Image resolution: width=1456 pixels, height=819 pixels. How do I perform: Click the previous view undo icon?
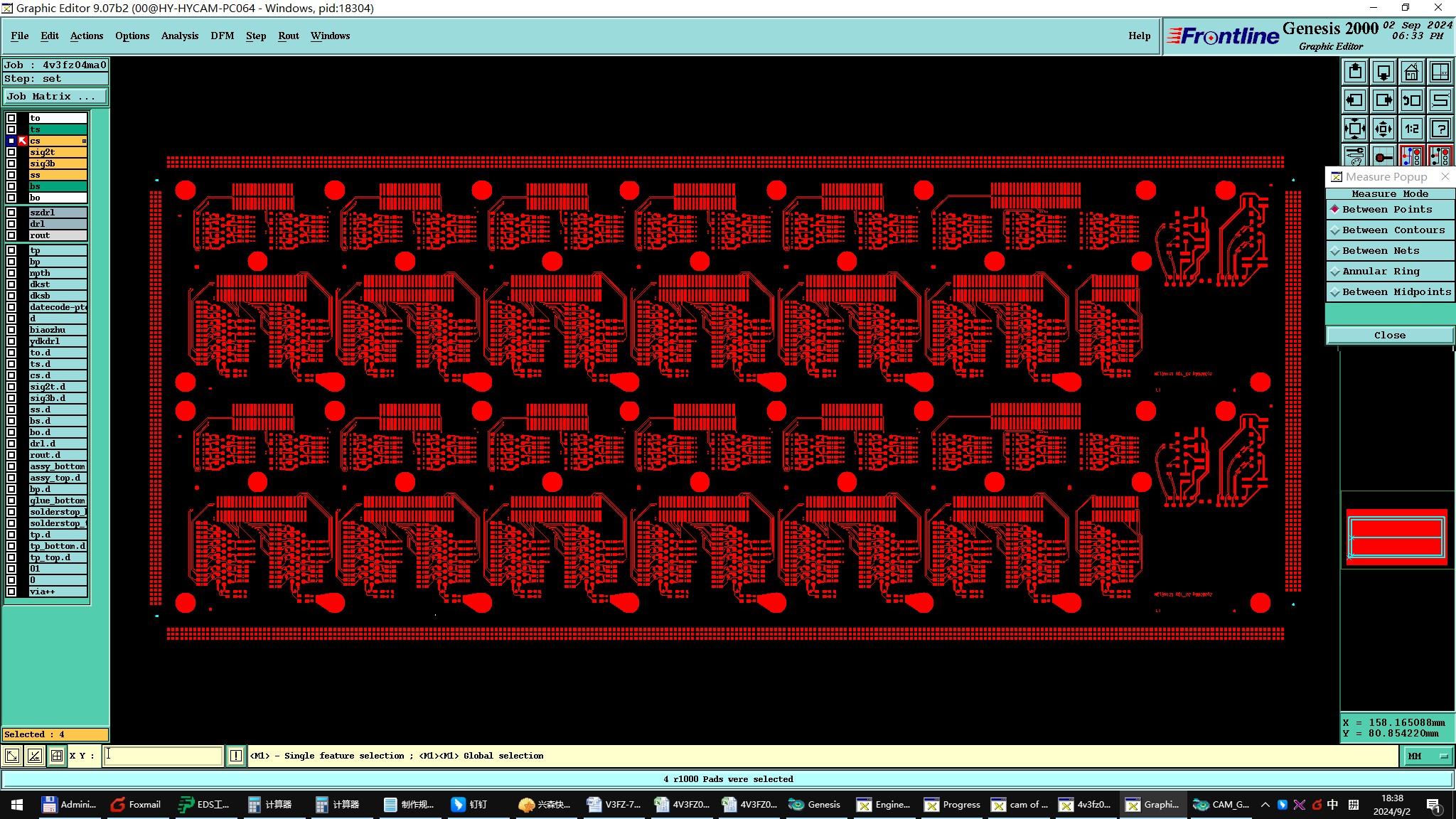click(1411, 100)
